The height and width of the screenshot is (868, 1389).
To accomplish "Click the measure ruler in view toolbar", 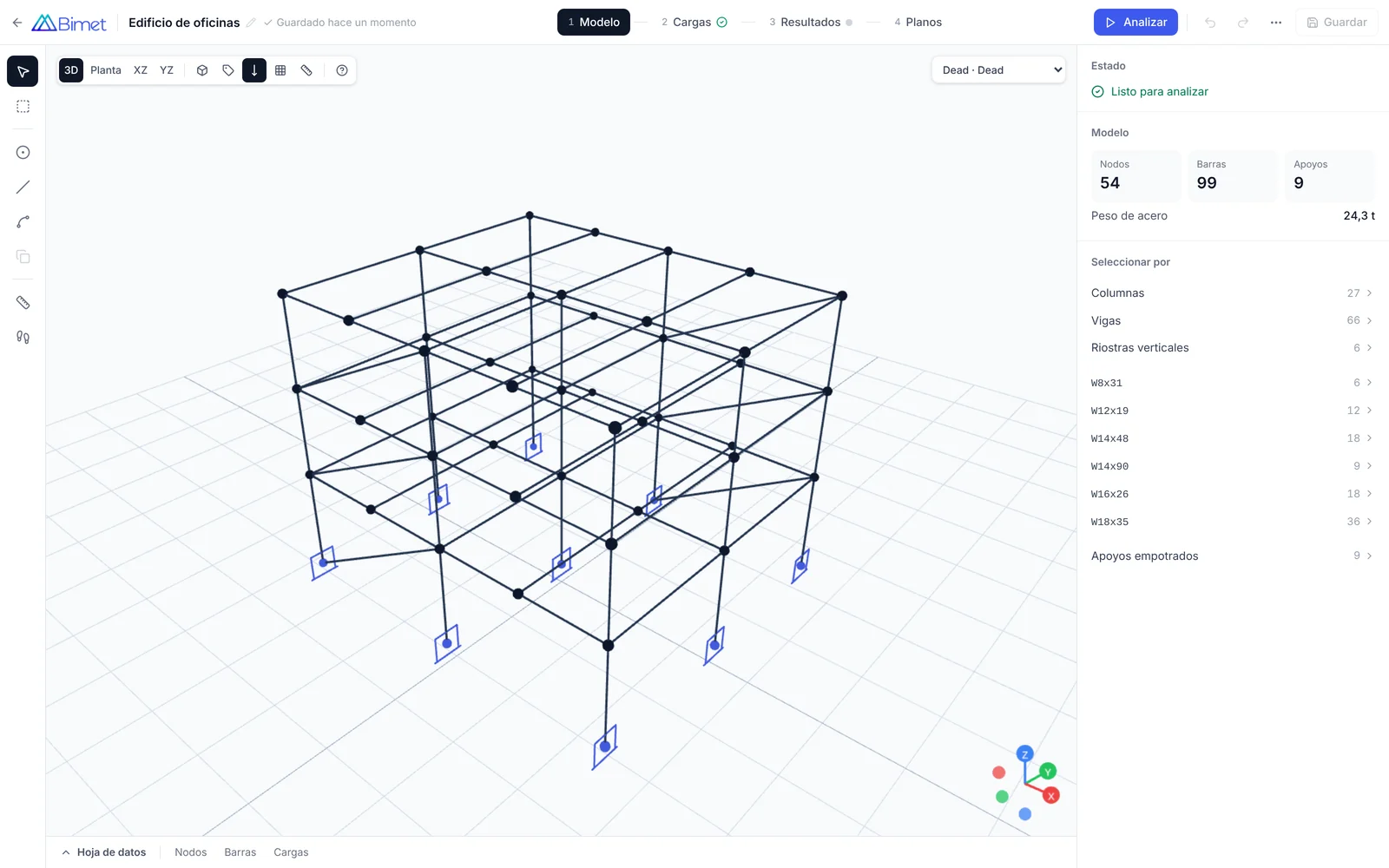I will (x=306, y=70).
